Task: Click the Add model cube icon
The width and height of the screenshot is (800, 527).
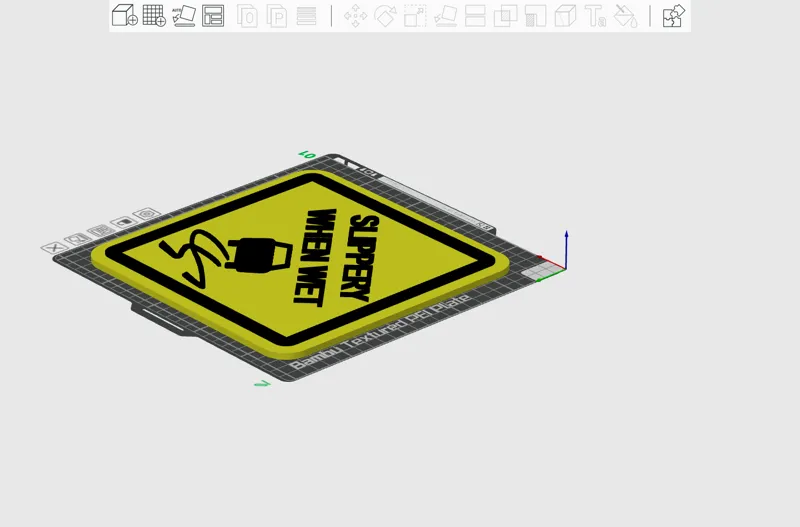Action: (124, 15)
